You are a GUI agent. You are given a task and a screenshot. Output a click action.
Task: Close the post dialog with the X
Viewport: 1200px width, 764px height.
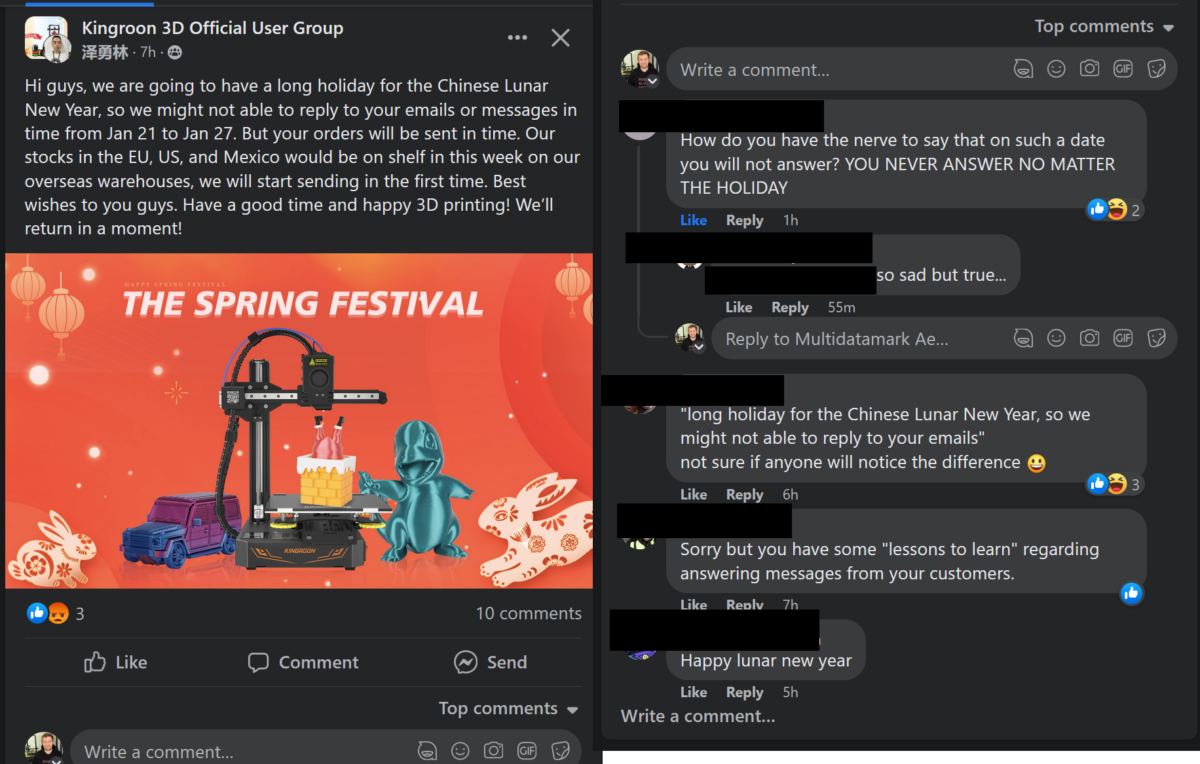tap(560, 38)
